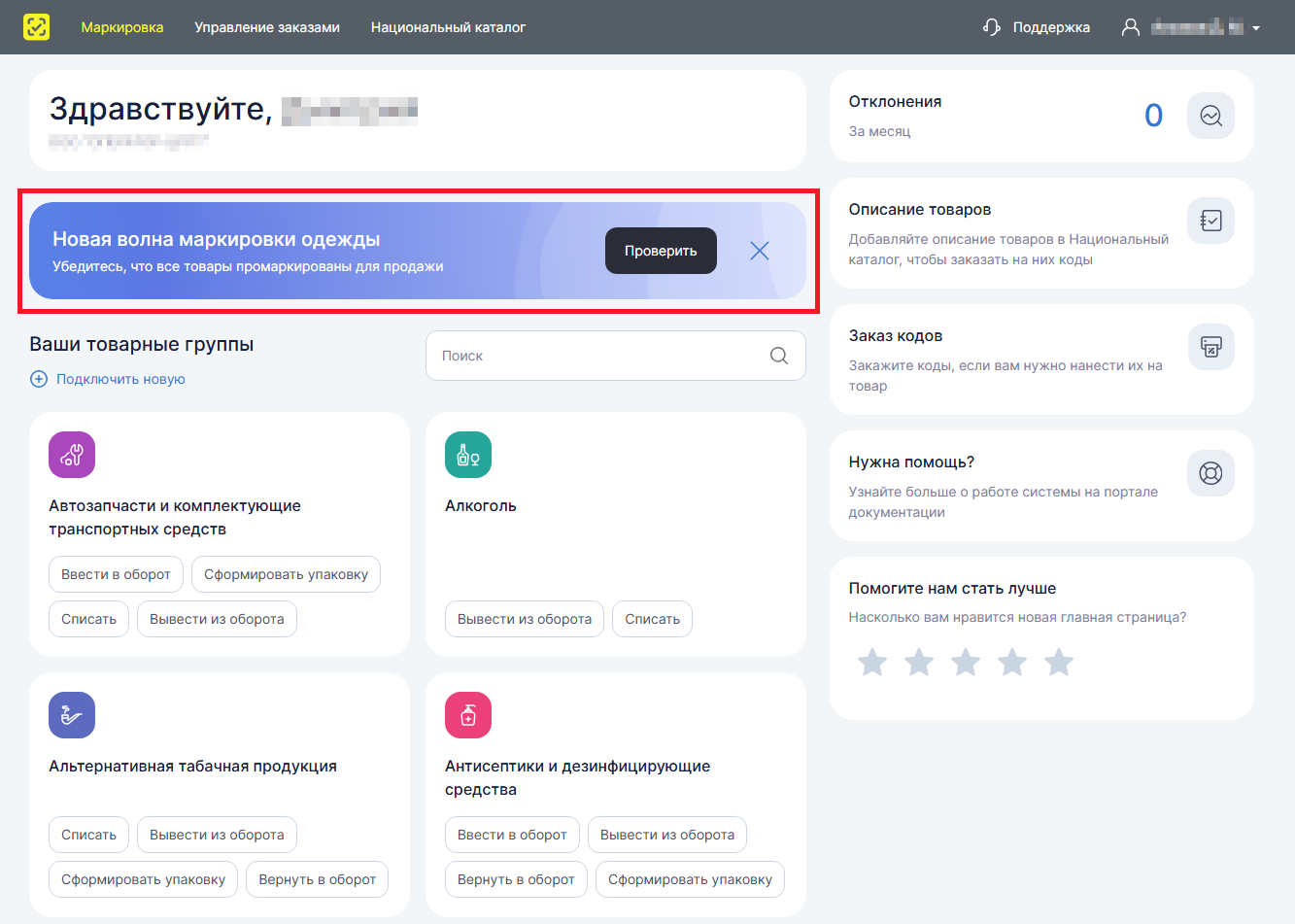Click the Подключить новую link
Viewport: 1295px width, 924px height.
[x=120, y=379]
